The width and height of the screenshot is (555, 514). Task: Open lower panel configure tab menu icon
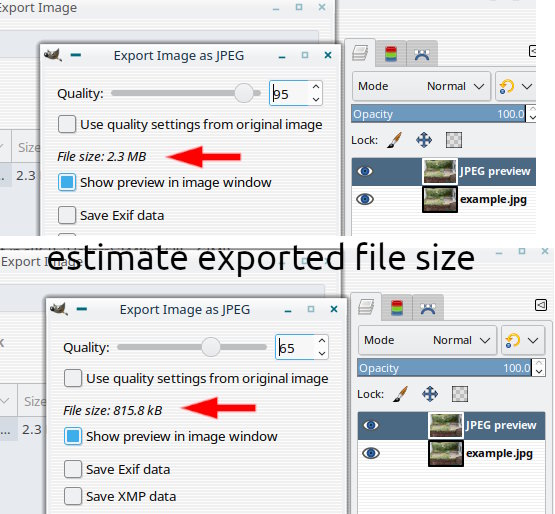click(x=541, y=305)
